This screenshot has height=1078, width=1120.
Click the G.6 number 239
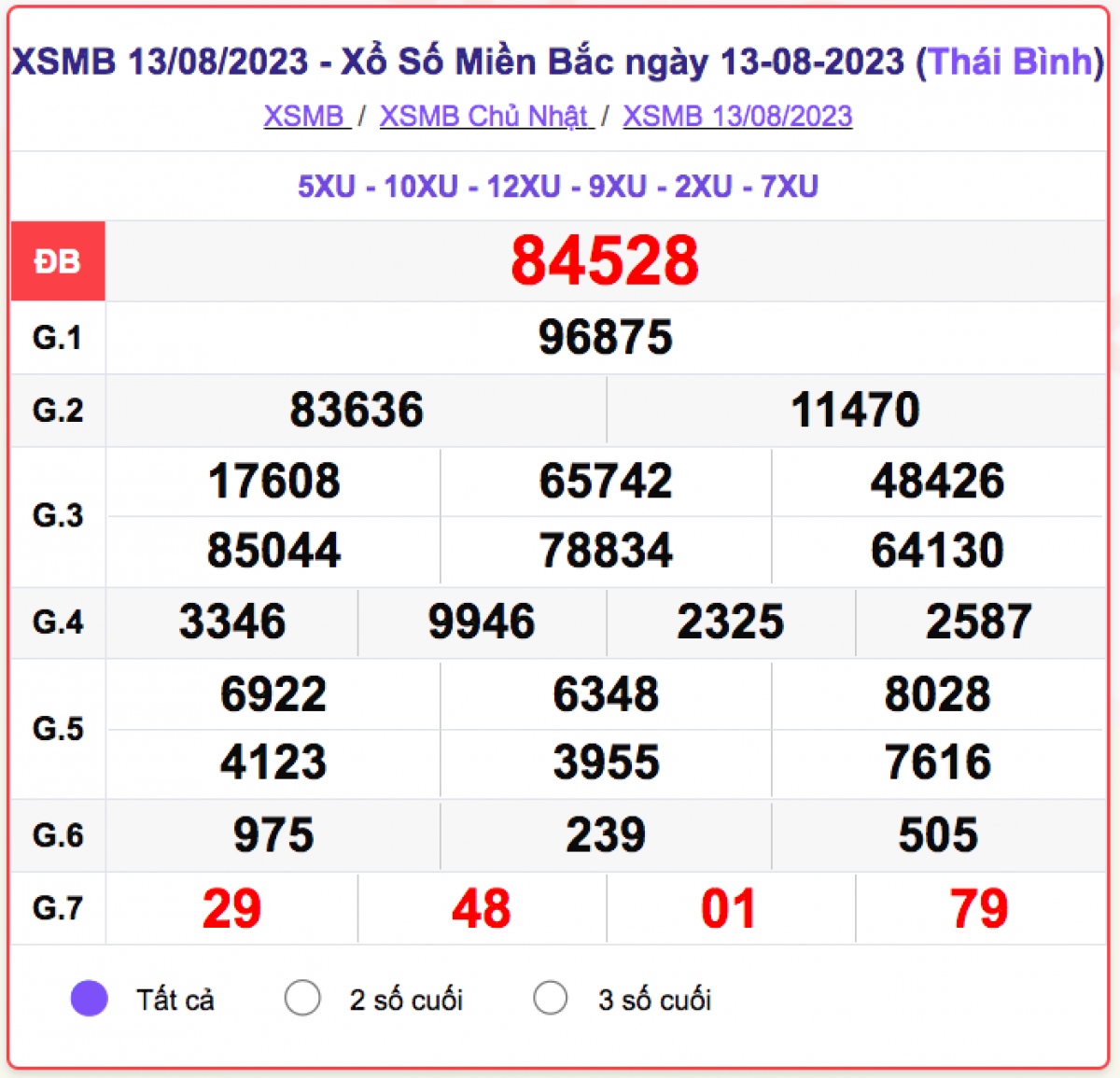coord(606,835)
